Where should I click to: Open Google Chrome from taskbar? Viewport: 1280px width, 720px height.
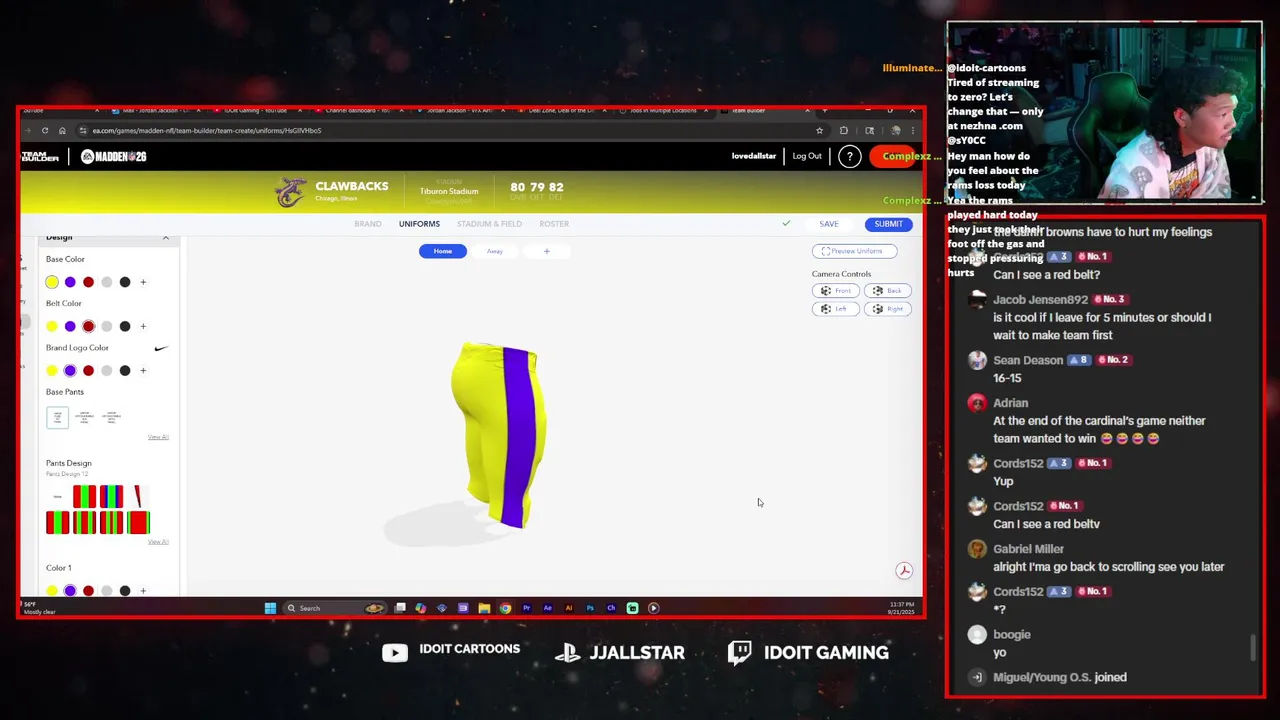click(505, 608)
